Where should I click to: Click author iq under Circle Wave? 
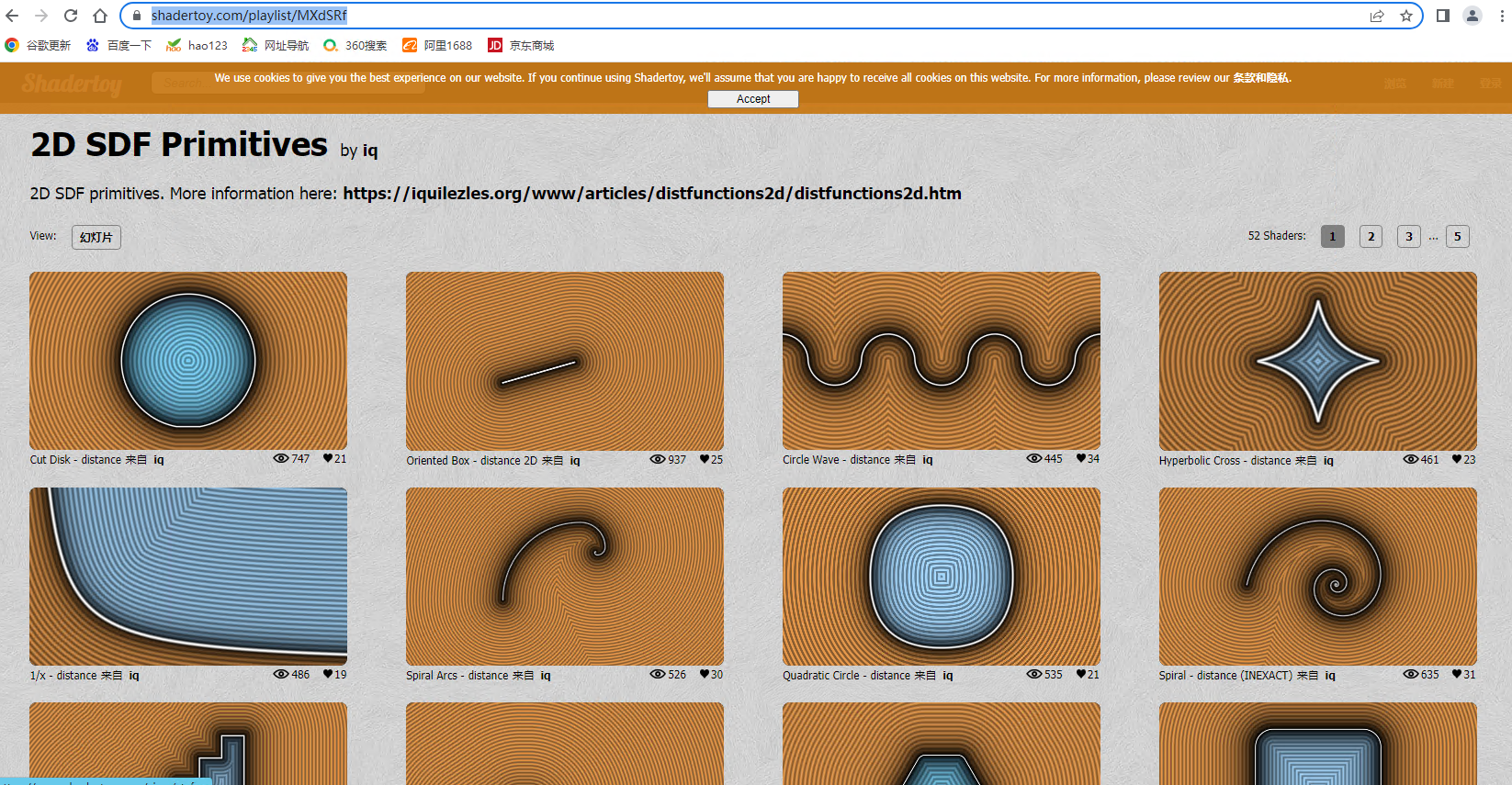928,460
